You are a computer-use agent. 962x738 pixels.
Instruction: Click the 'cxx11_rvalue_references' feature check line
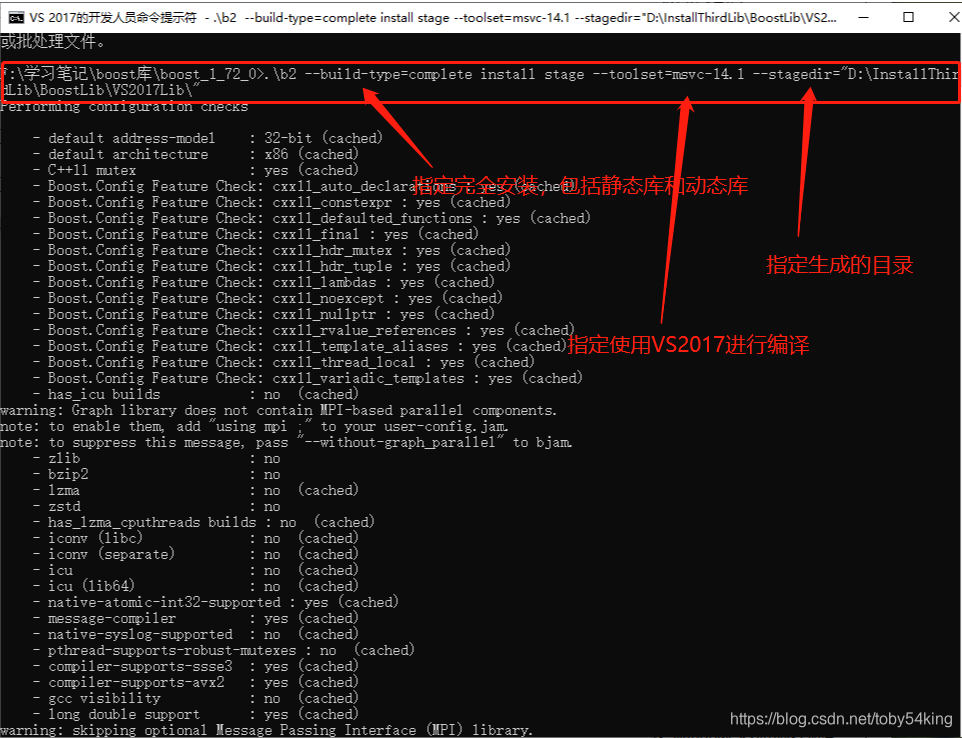coord(304,330)
